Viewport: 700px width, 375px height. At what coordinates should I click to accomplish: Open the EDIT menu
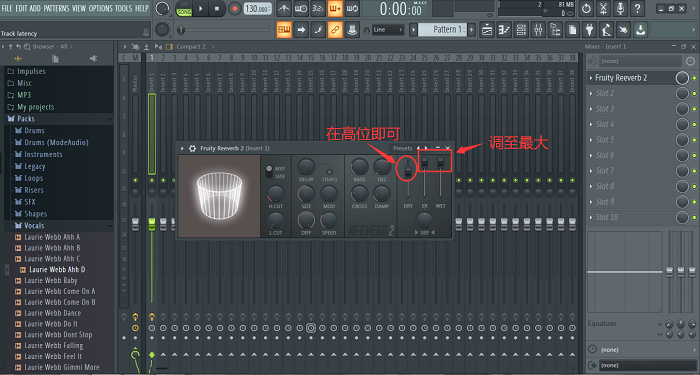pos(21,8)
